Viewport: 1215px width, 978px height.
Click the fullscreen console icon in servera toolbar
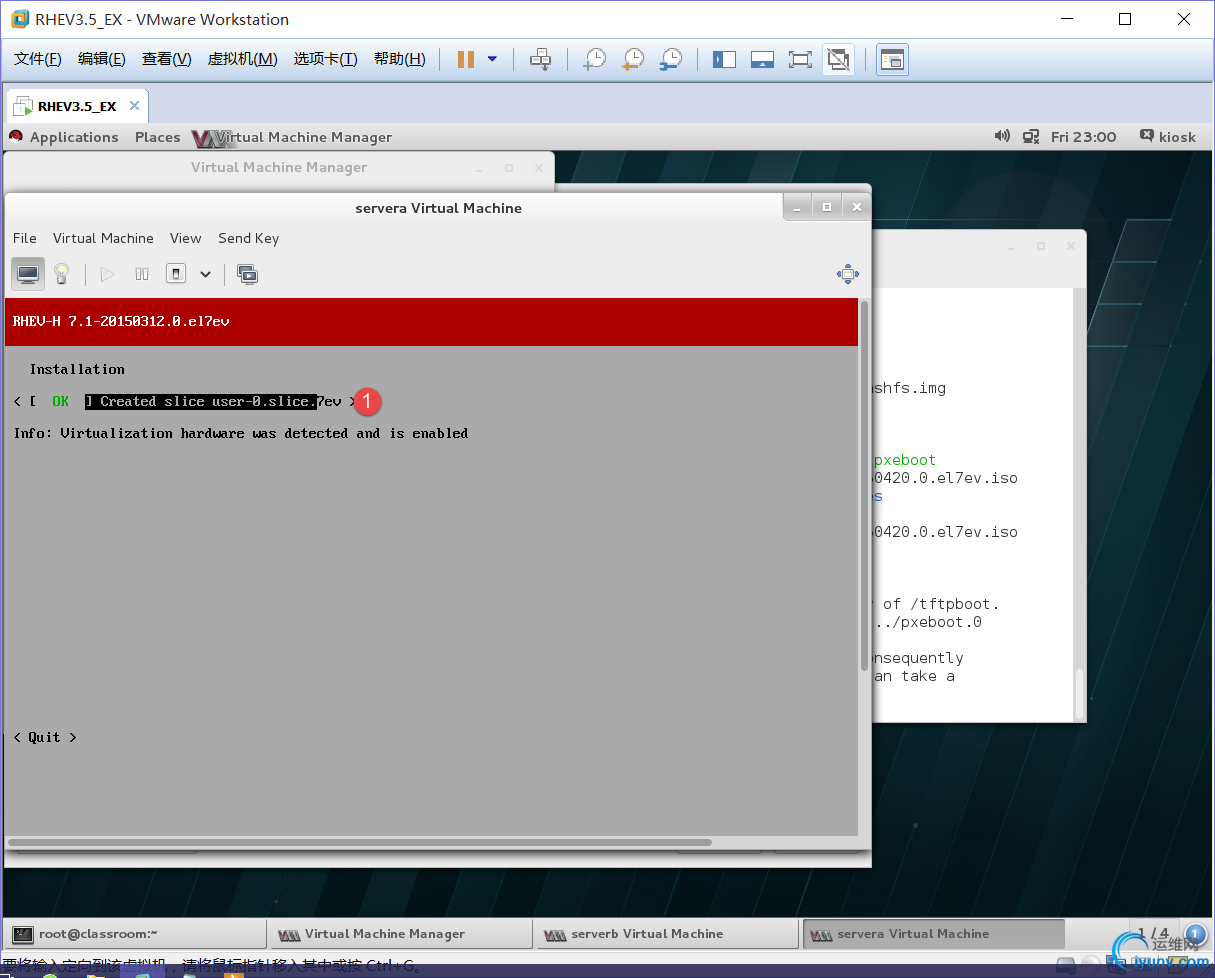coord(847,273)
